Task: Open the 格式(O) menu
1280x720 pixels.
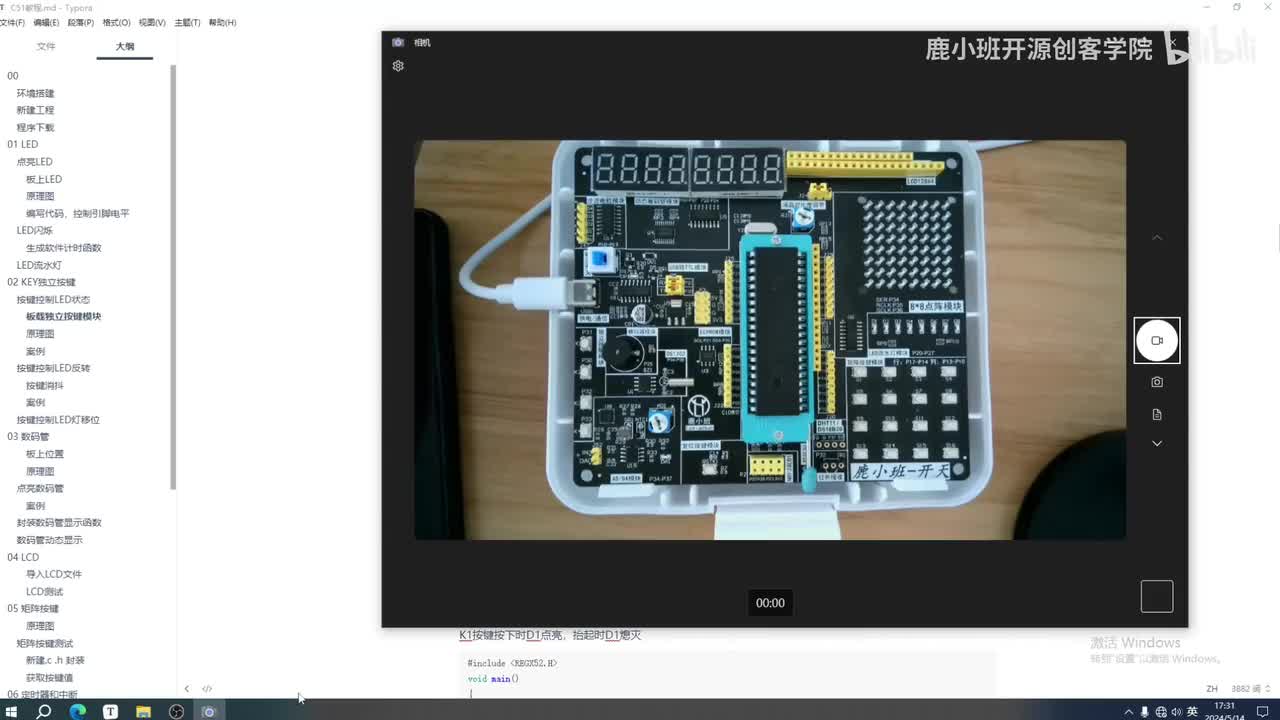Action: tap(117, 22)
